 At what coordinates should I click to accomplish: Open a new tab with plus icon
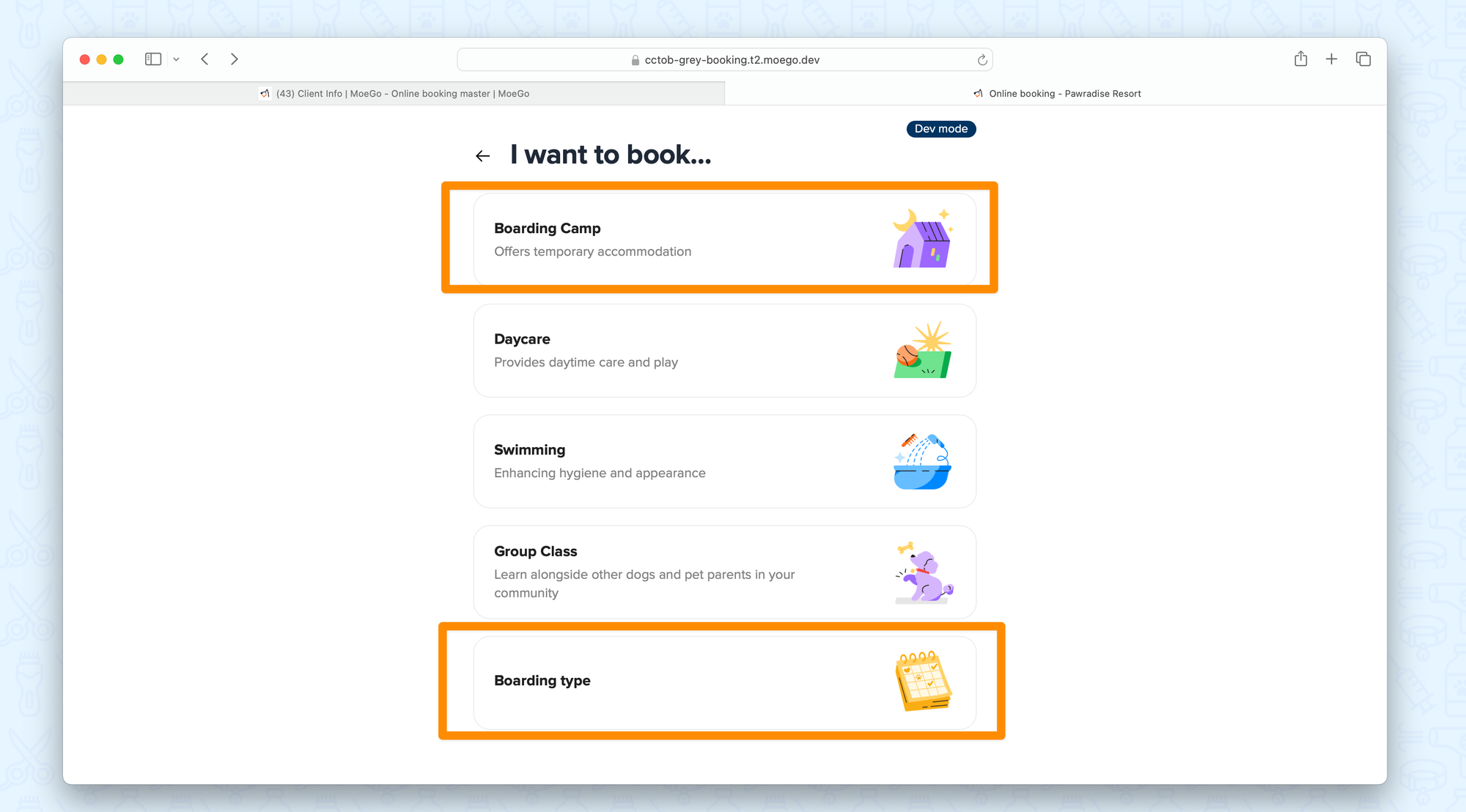point(1331,59)
